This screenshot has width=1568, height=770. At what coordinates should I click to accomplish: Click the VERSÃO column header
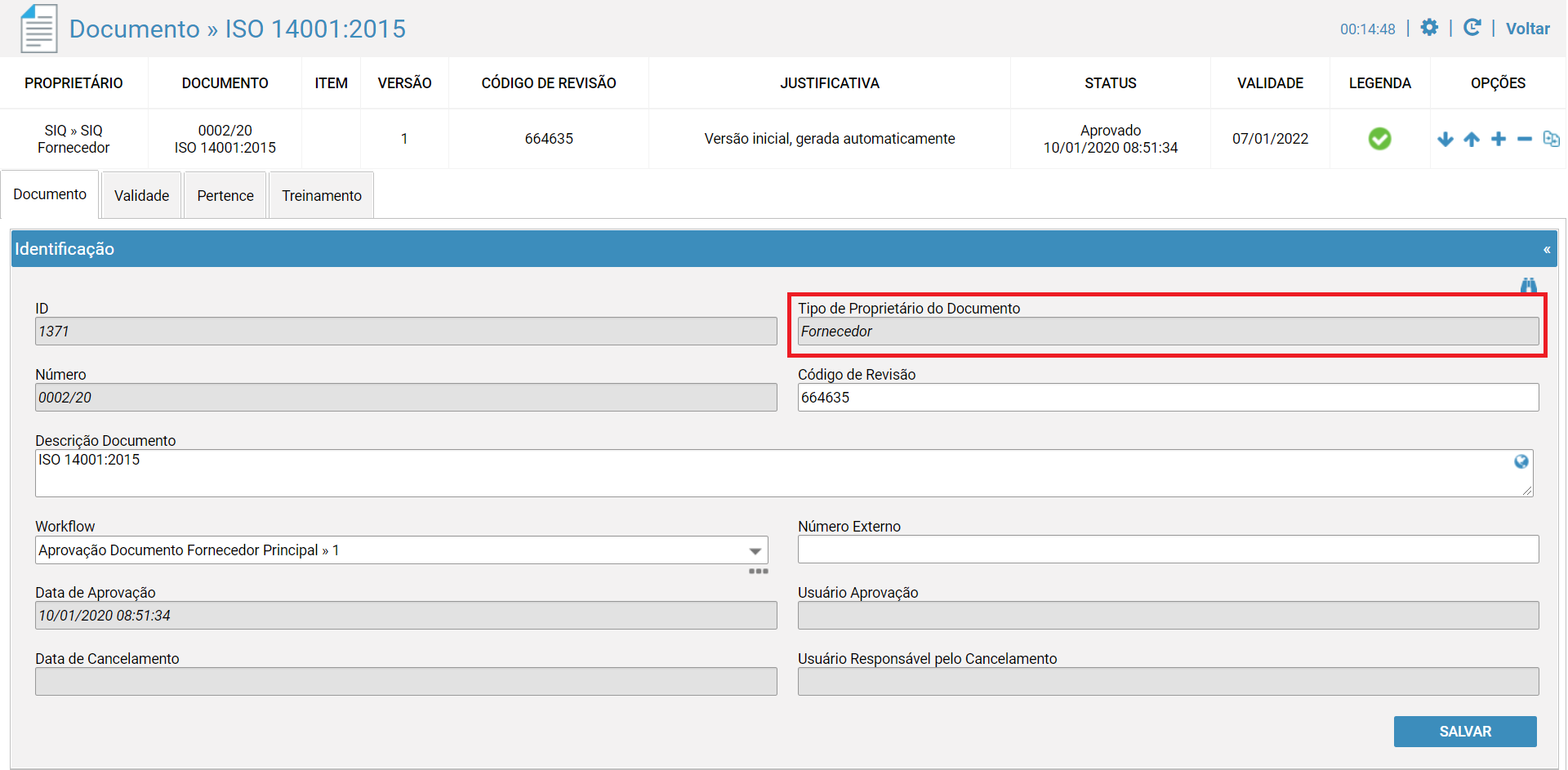(x=404, y=83)
